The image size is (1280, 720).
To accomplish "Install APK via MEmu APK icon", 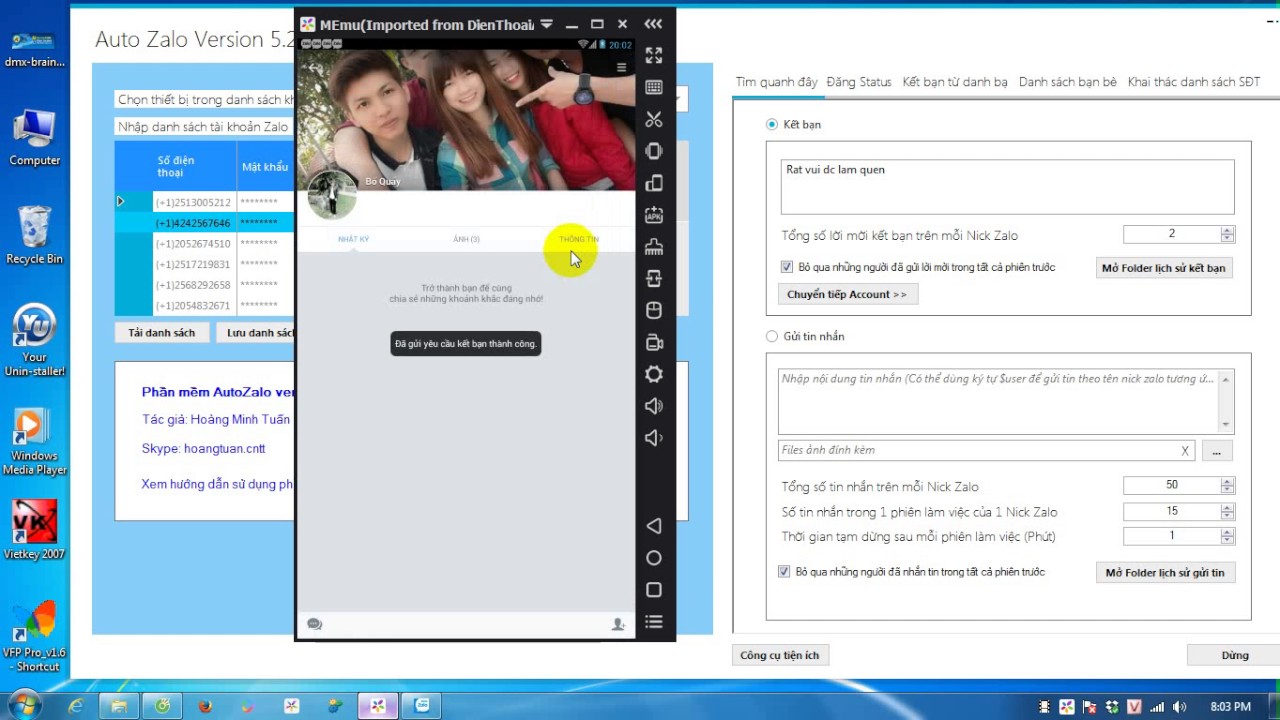I will pyautogui.click(x=654, y=215).
